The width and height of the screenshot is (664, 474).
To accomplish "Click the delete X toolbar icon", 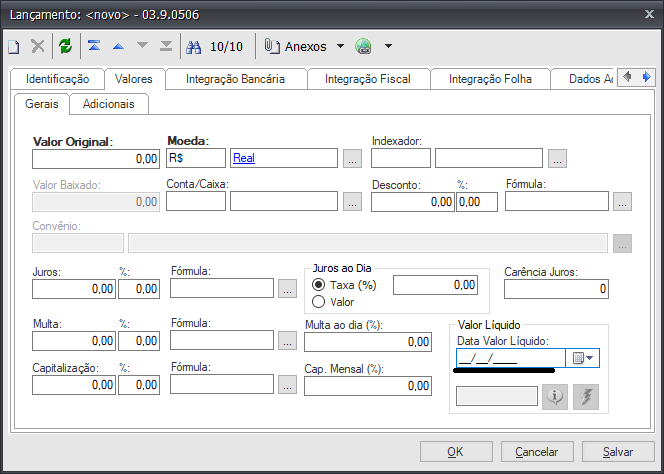I will point(38,46).
